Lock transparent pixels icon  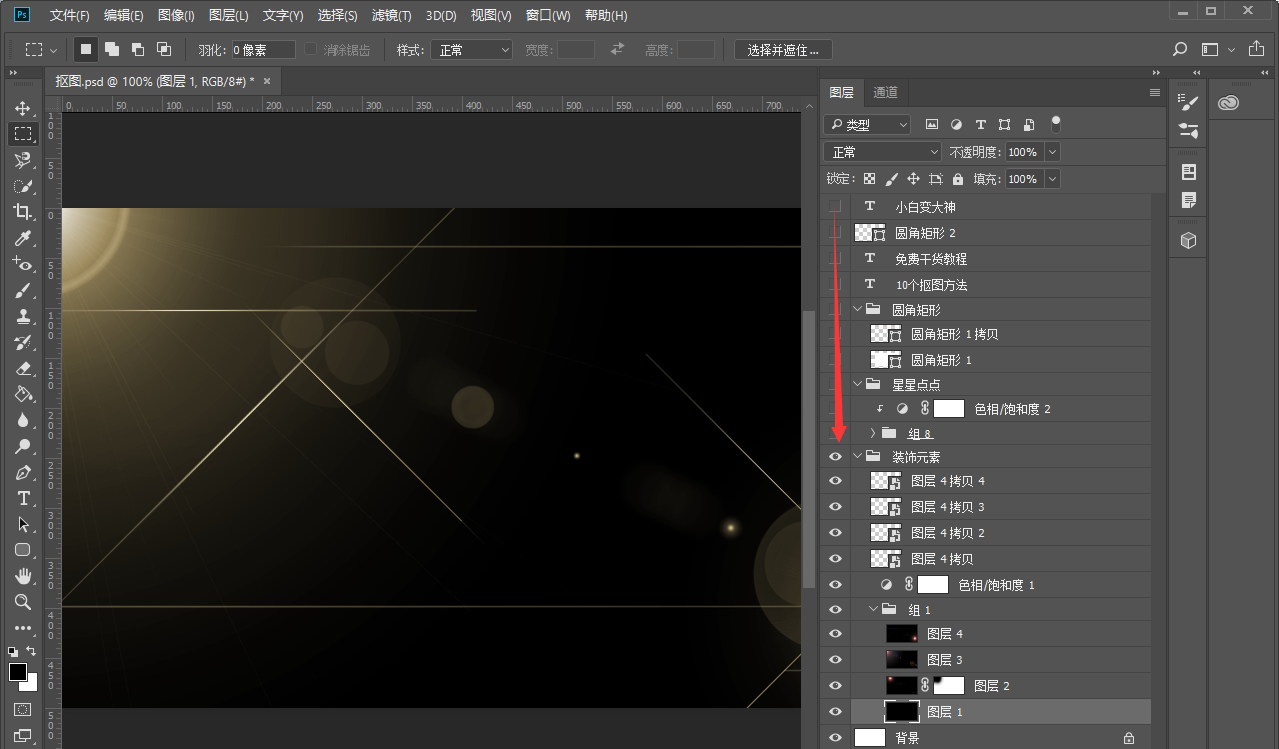click(x=869, y=179)
